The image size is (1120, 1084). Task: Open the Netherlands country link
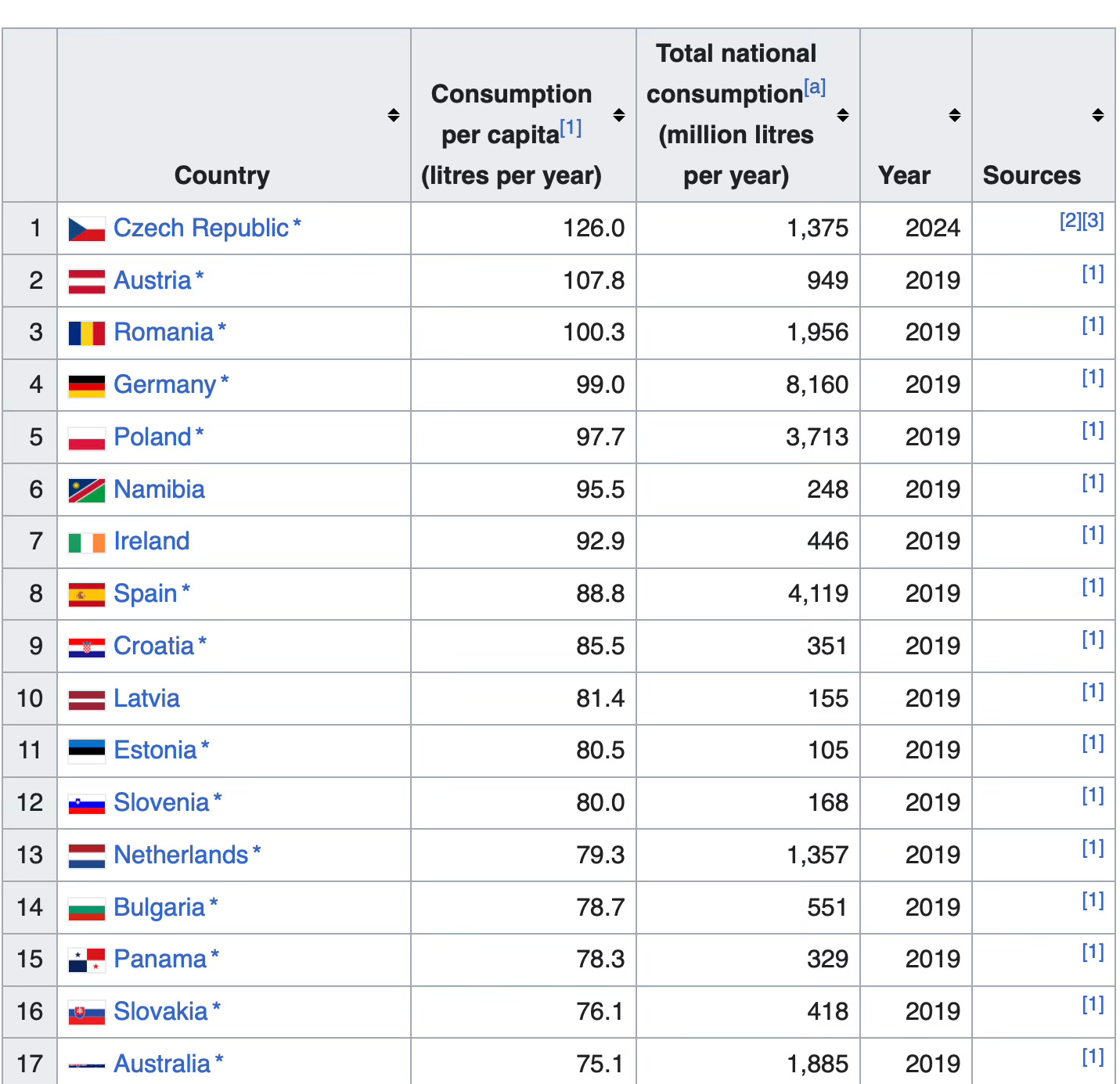tap(181, 855)
